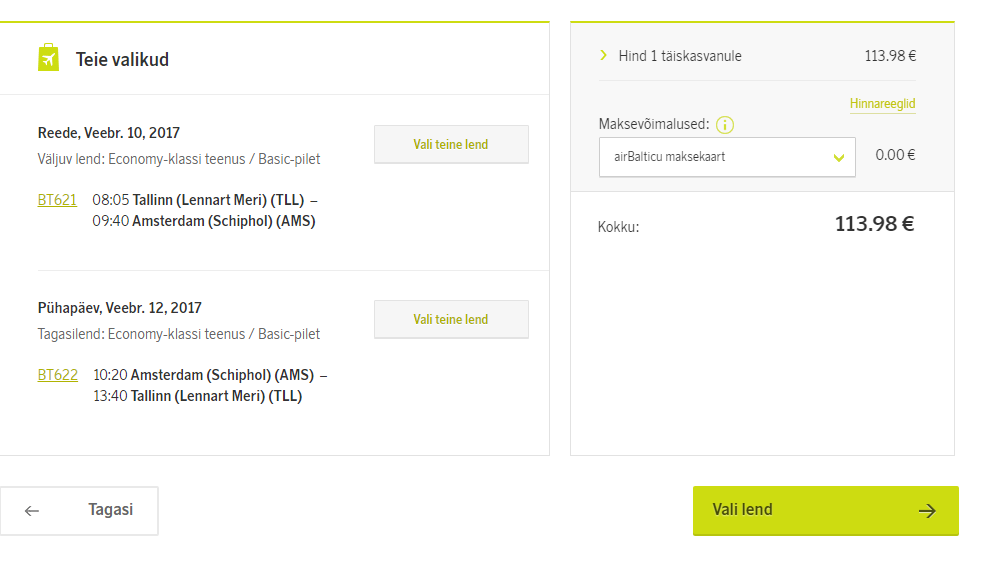Click the right arrow on Vali lend button
The width and height of the screenshot is (999, 565).
(927, 510)
